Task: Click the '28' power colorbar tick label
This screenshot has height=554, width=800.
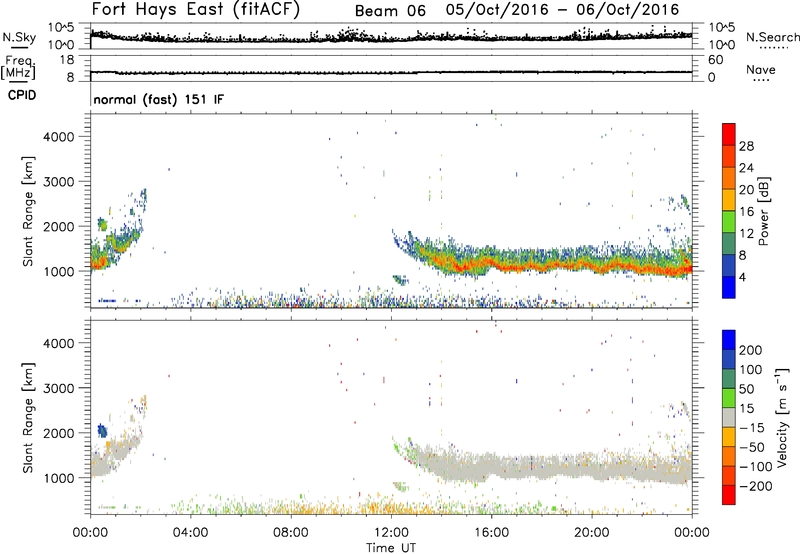Action: point(746,146)
